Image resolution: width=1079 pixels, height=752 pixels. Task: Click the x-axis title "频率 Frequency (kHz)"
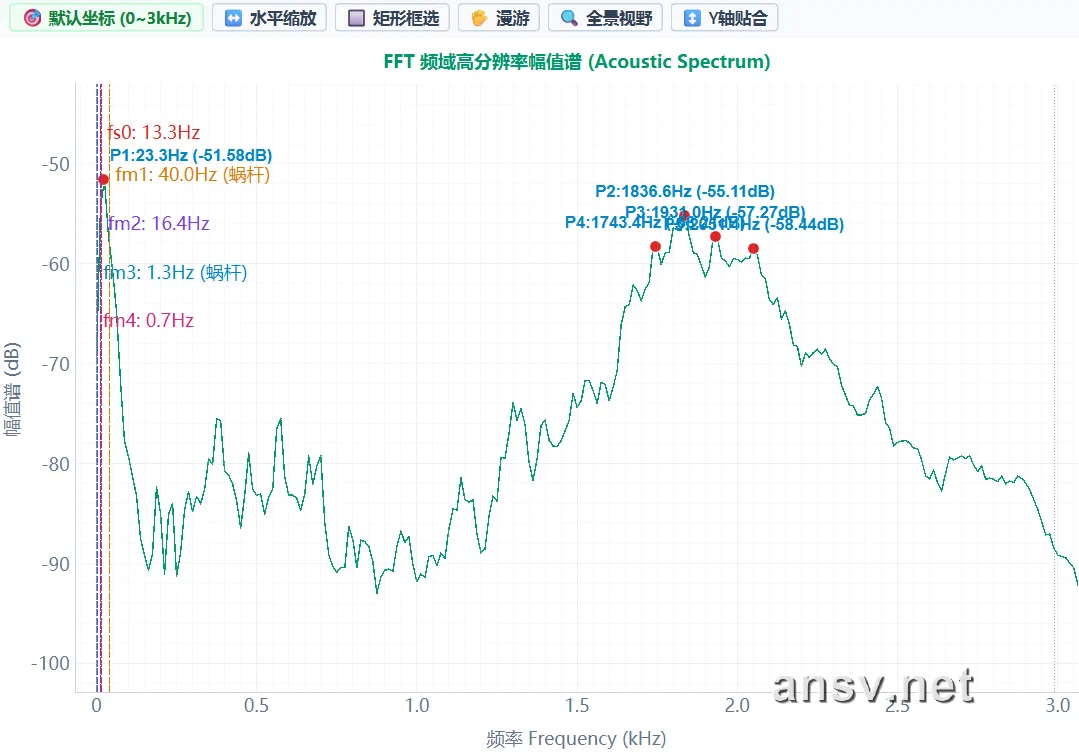coord(577,738)
